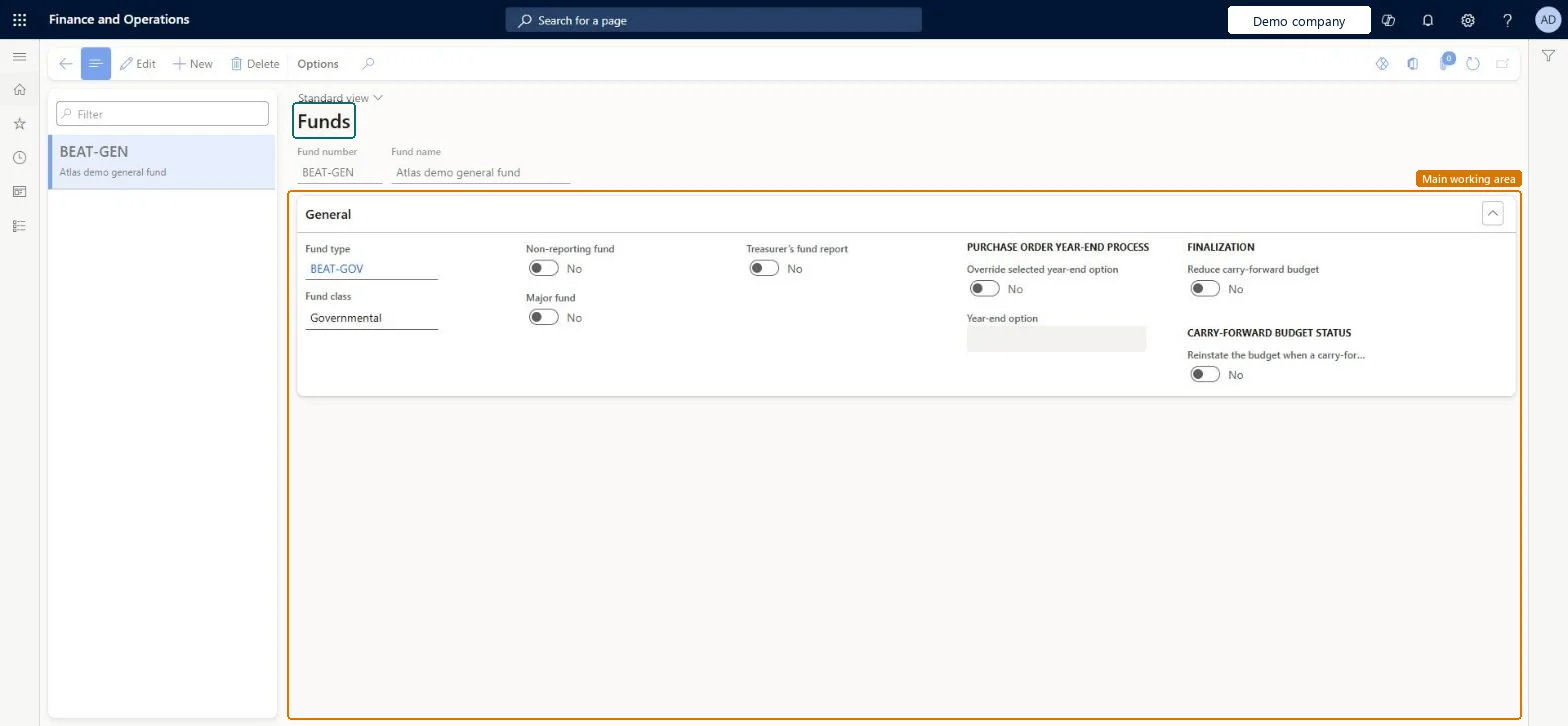Open Modules list icon in sidebar
The height and width of the screenshot is (726, 1568).
click(x=19, y=226)
